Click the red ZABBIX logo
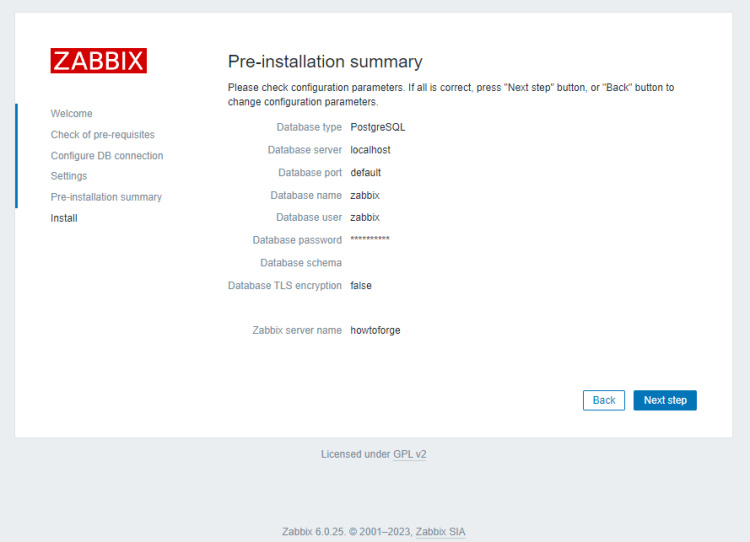The height and width of the screenshot is (542, 750). click(98, 60)
